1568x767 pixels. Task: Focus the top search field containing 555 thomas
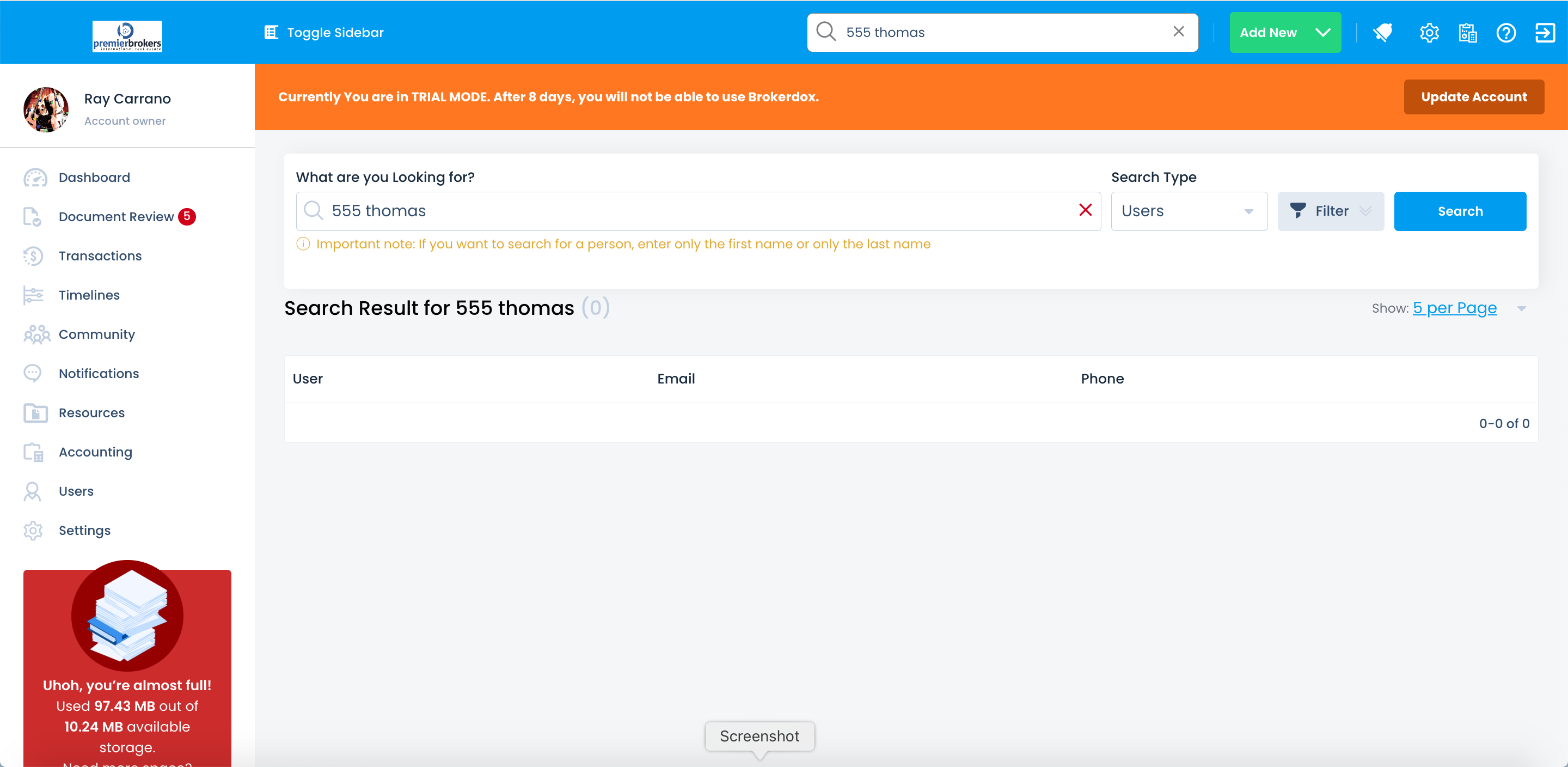click(x=1002, y=32)
